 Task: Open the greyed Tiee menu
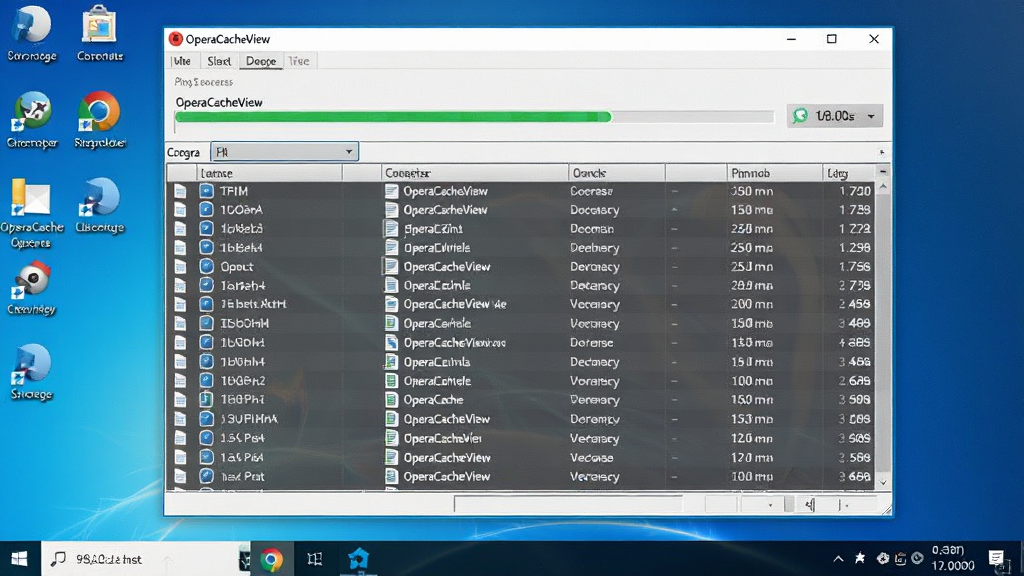[299, 61]
